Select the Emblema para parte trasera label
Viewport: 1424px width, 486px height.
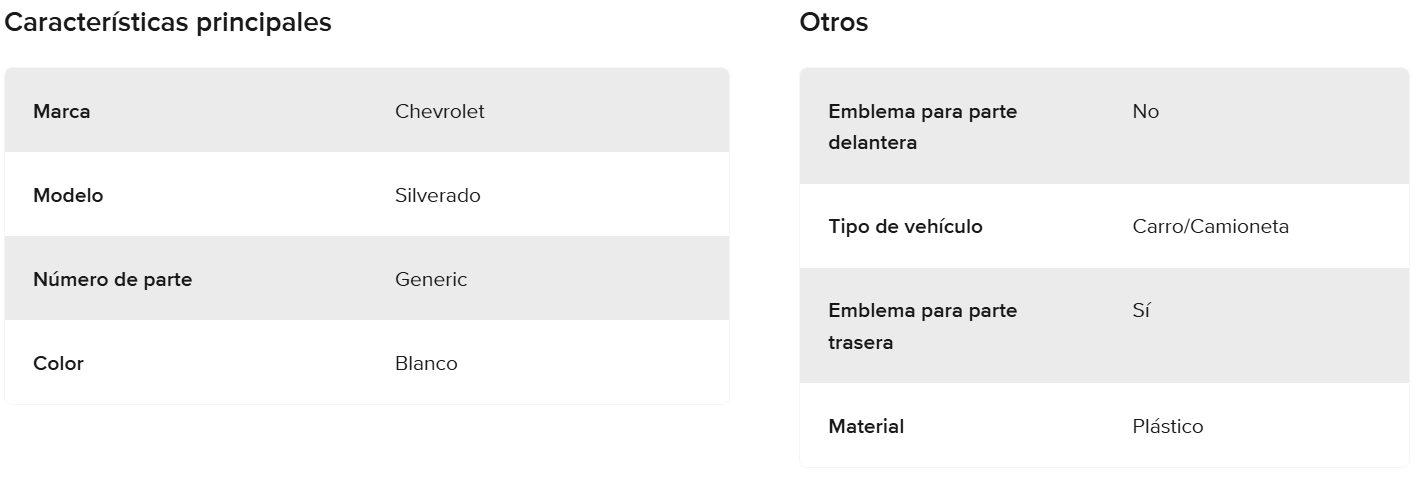click(922, 326)
